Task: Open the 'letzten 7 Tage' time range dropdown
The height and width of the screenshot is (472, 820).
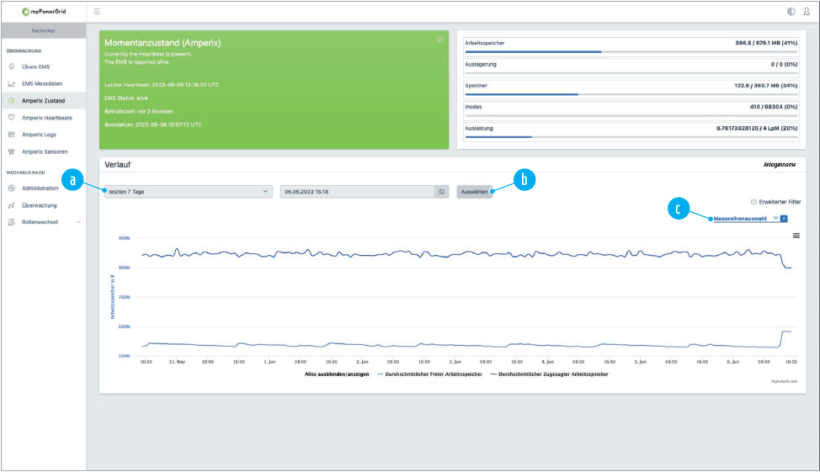Action: click(x=187, y=190)
